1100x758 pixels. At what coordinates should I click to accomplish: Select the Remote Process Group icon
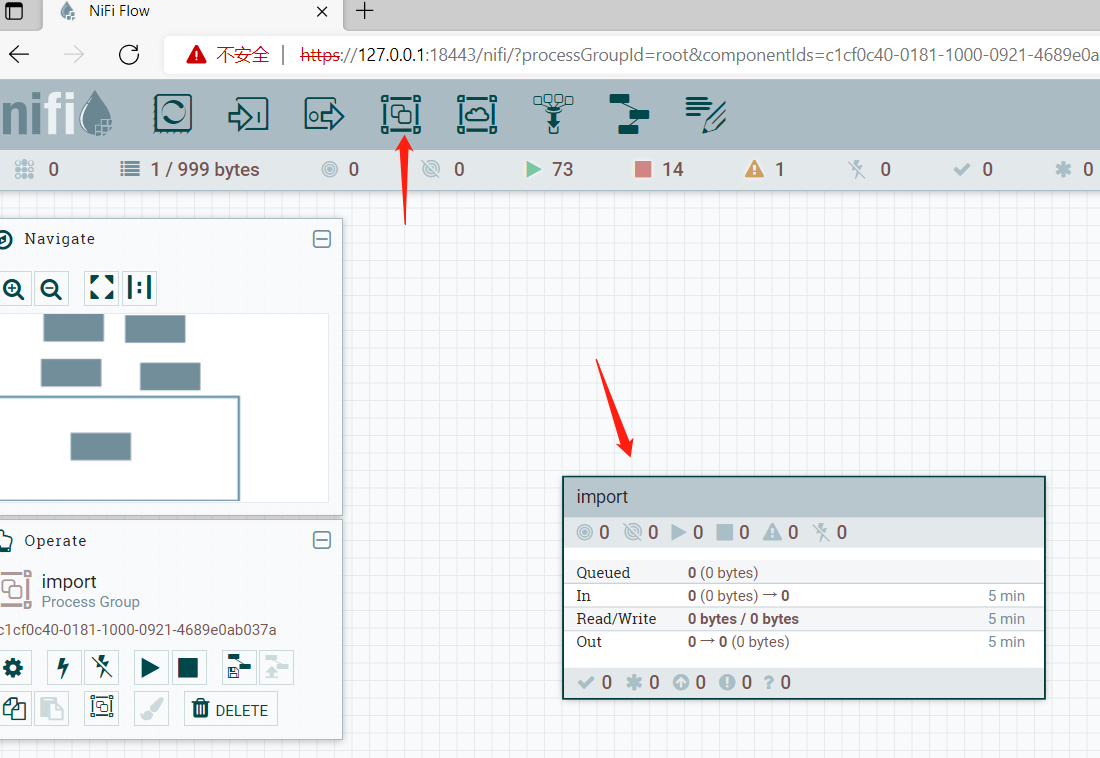coord(477,115)
